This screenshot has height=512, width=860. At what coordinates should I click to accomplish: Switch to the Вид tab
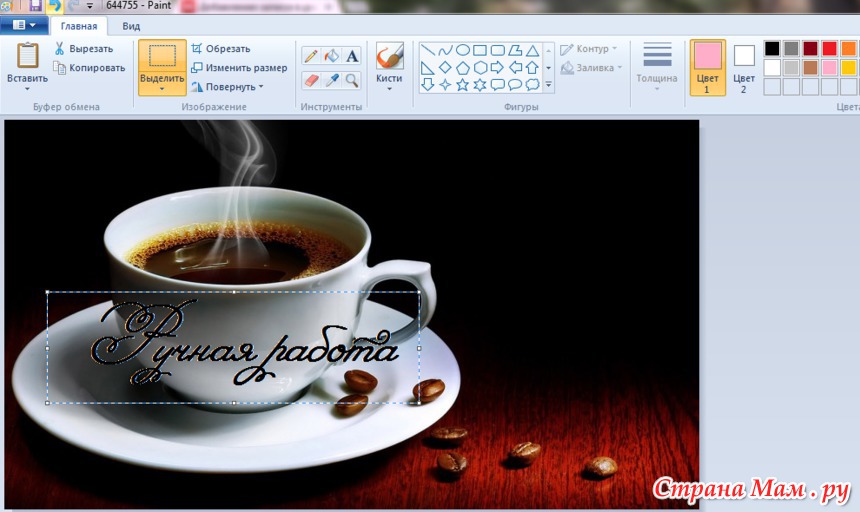[131, 26]
